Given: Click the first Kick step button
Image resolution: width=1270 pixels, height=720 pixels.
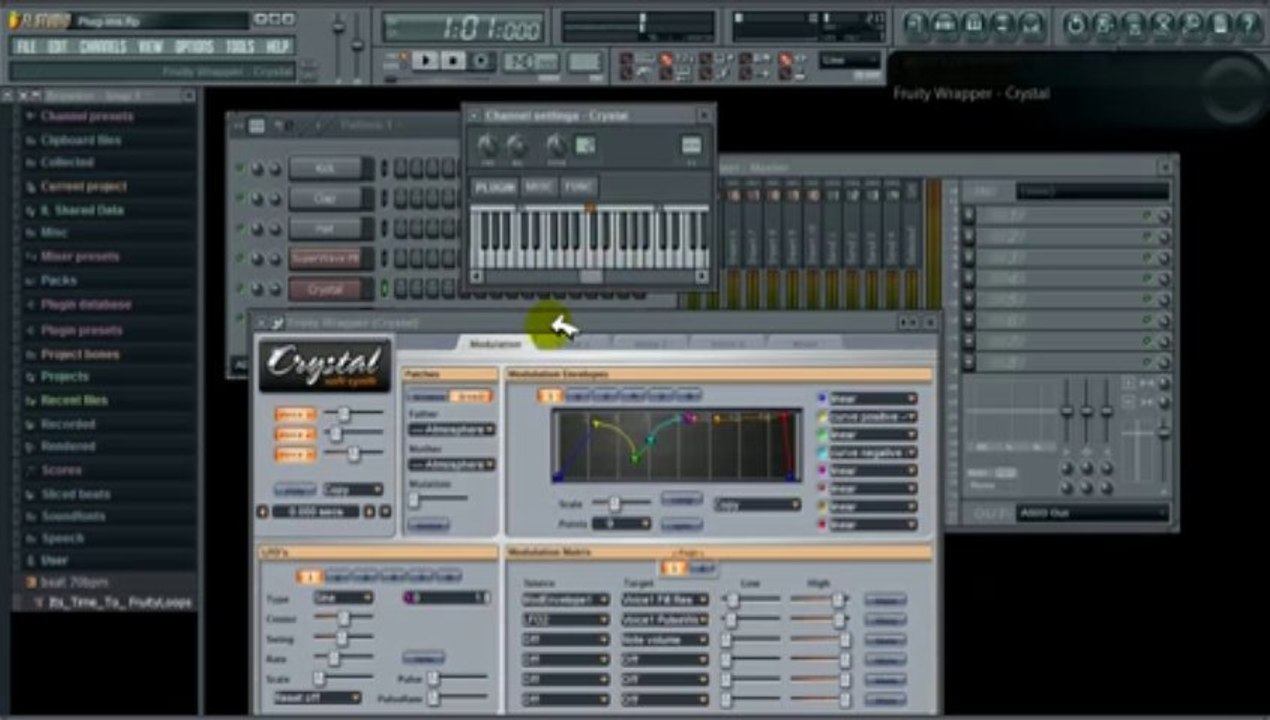Looking at the screenshot, I should pyautogui.click(x=400, y=169).
